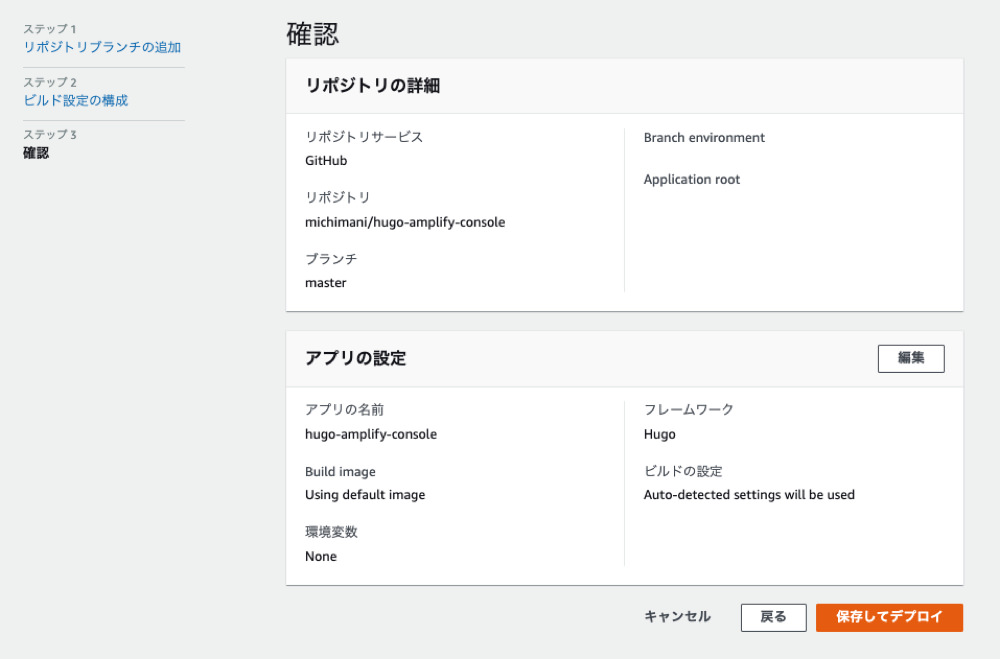Click the キャンセル button

coord(677,617)
